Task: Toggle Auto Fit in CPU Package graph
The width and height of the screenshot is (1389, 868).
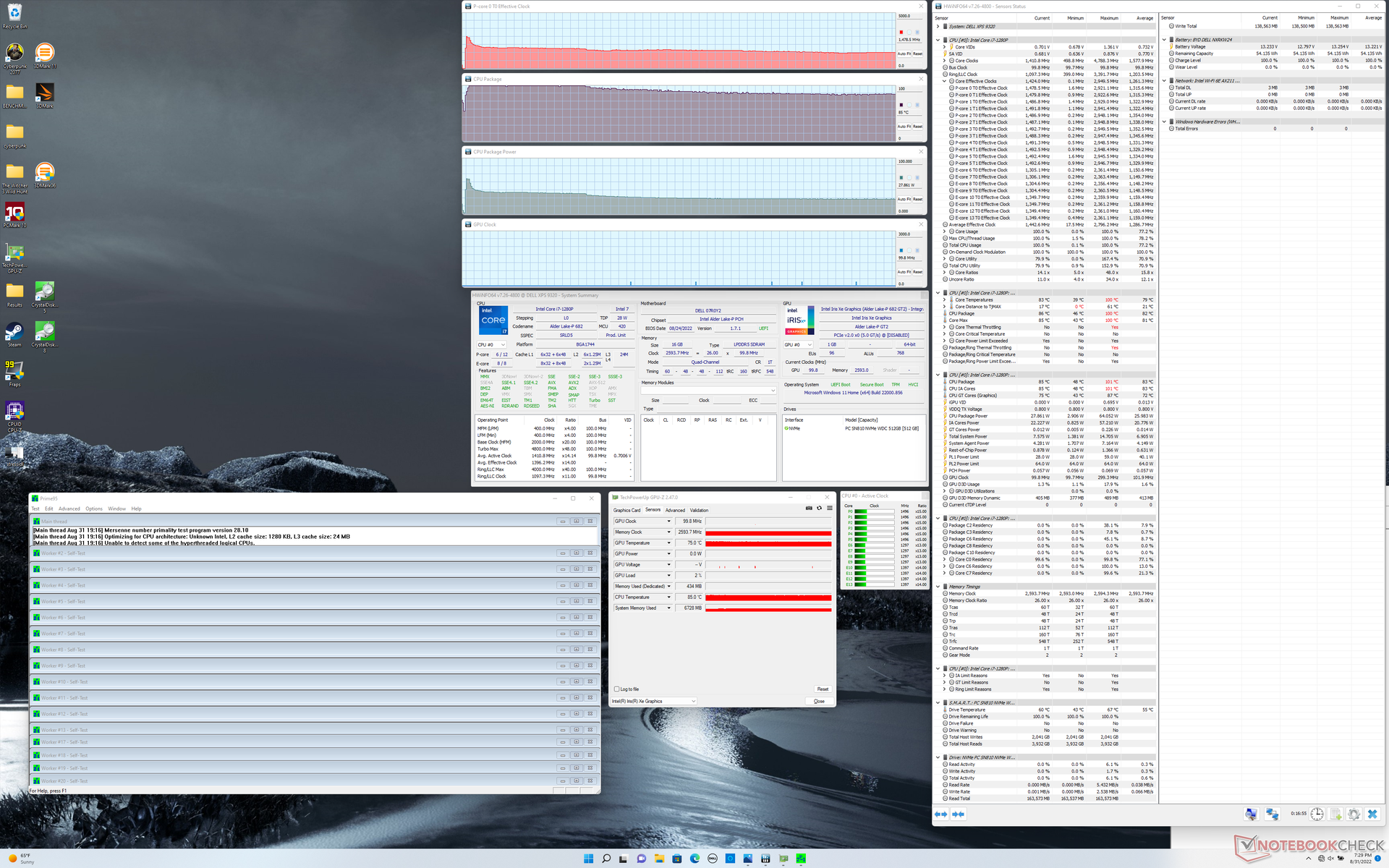Action: (x=904, y=127)
